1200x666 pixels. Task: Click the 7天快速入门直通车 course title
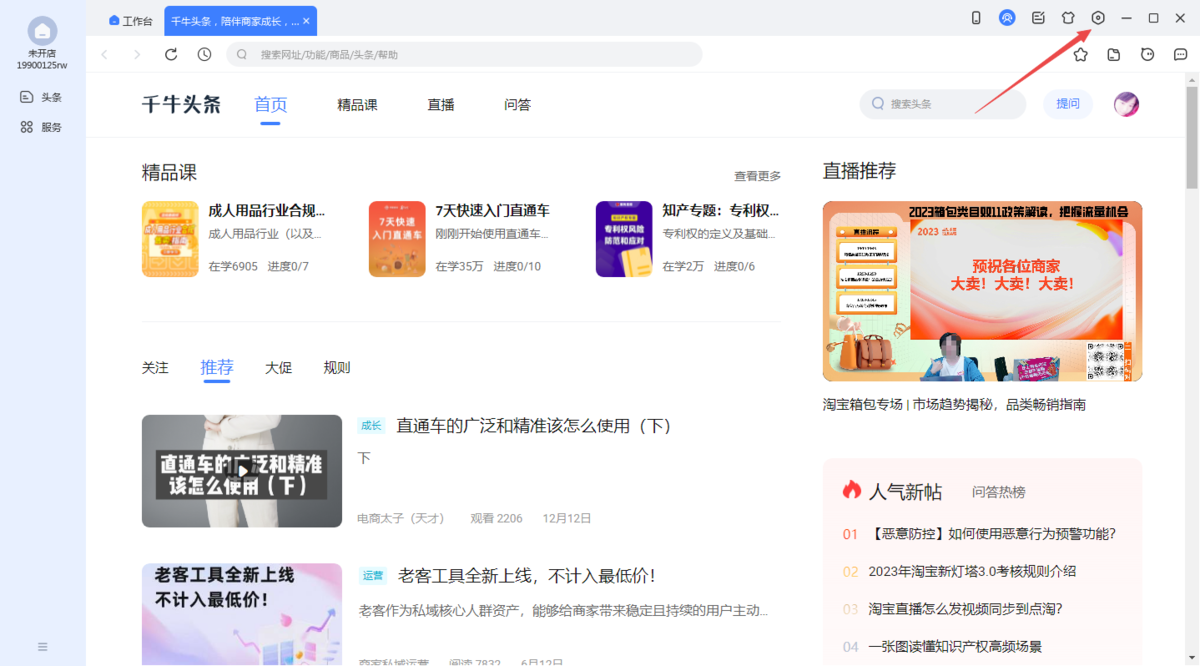[x=492, y=211]
